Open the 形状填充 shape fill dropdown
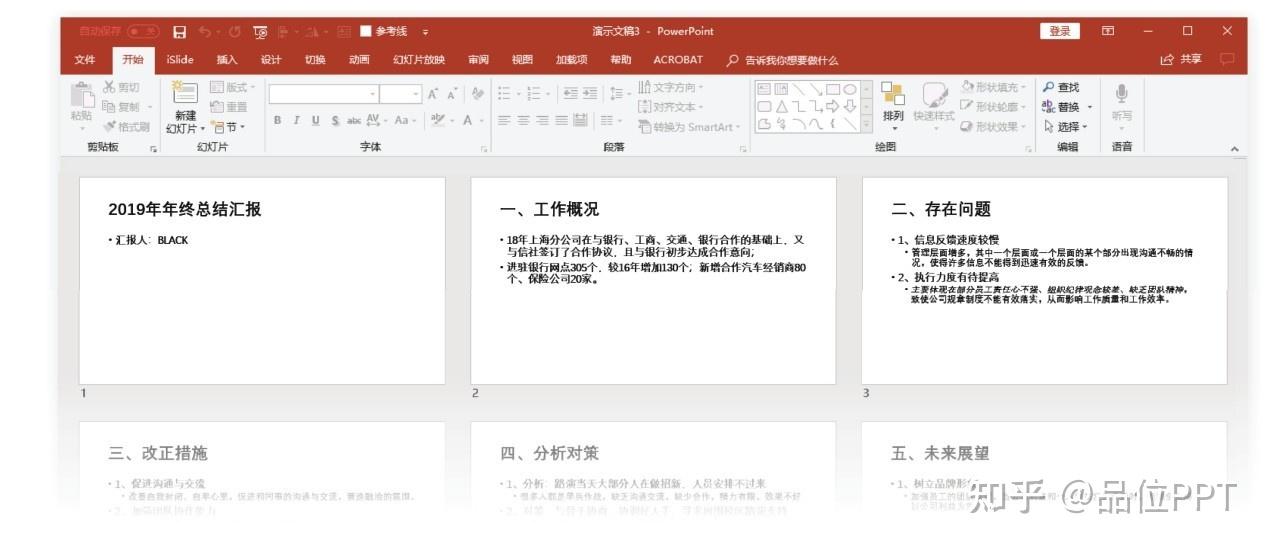The image size is (1269, 546). tap(994, 88)
